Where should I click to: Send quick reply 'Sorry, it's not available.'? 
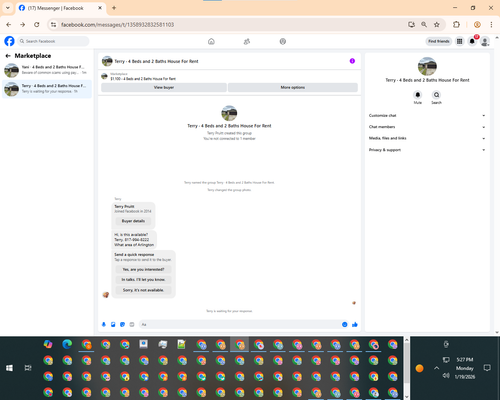[143, 290]
